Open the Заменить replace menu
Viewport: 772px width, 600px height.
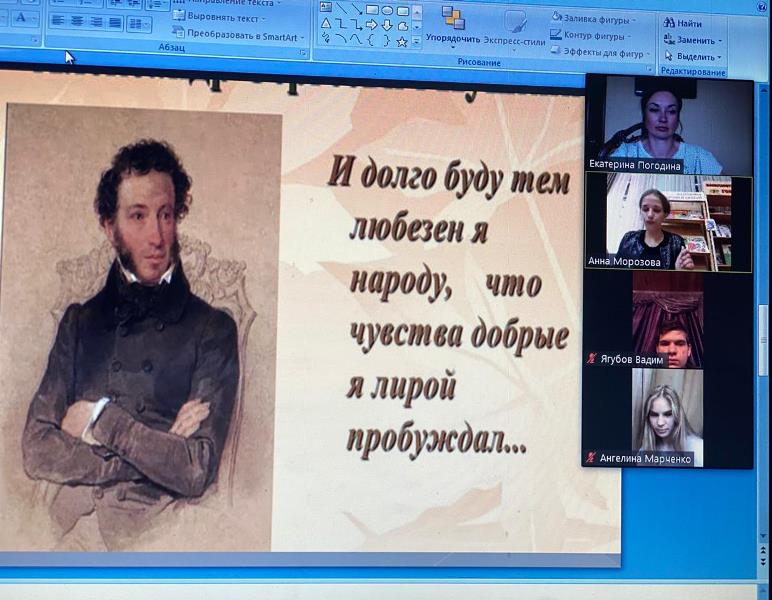[x=695, y=40]
